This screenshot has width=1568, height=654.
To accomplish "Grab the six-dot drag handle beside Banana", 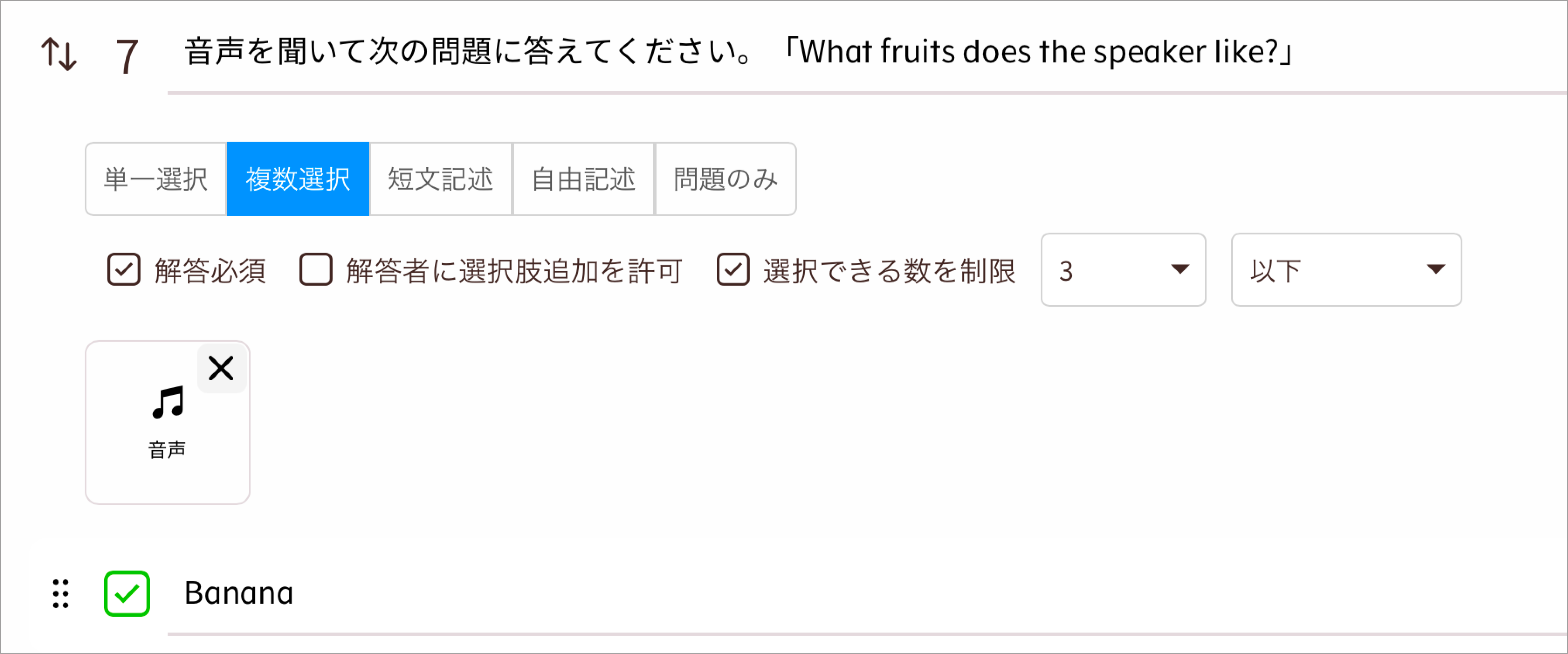I will click(x=60, y=593).
